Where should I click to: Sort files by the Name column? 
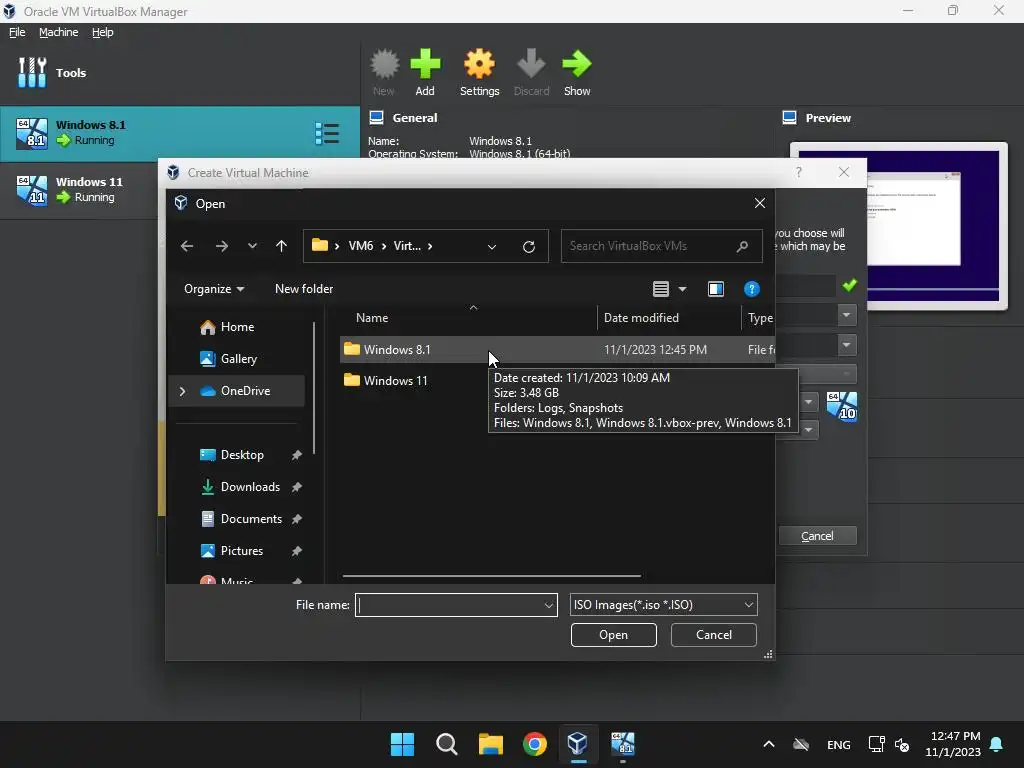[467, 318]
